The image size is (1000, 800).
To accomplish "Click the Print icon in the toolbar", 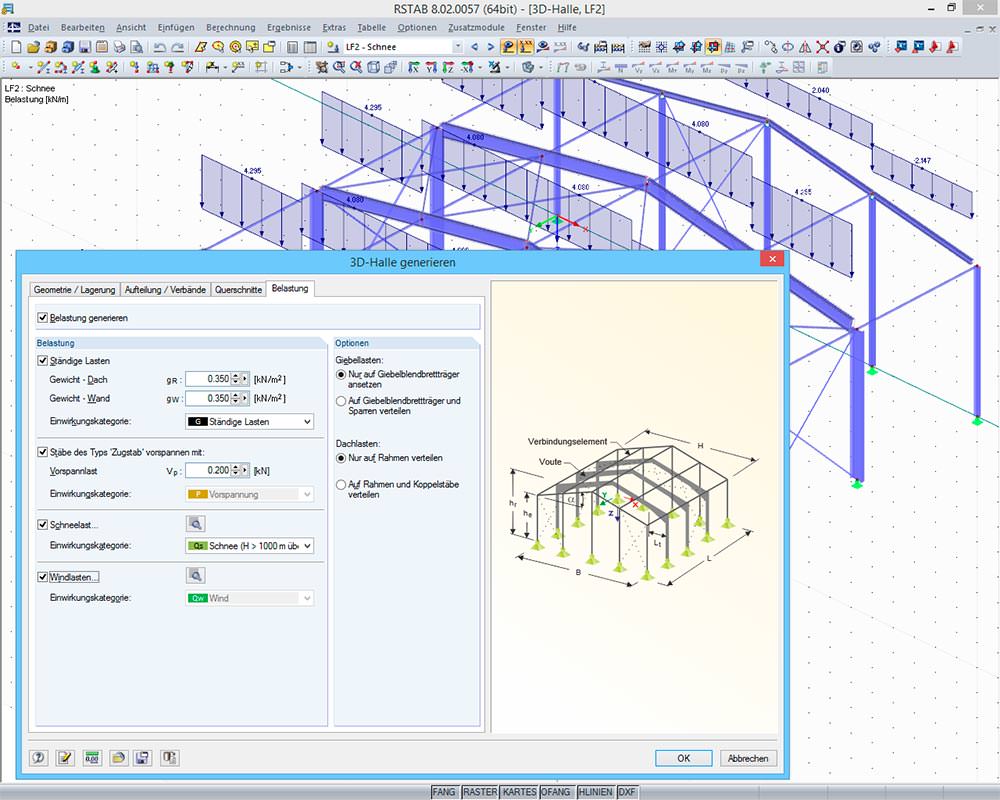I will [x=119, y=47].
